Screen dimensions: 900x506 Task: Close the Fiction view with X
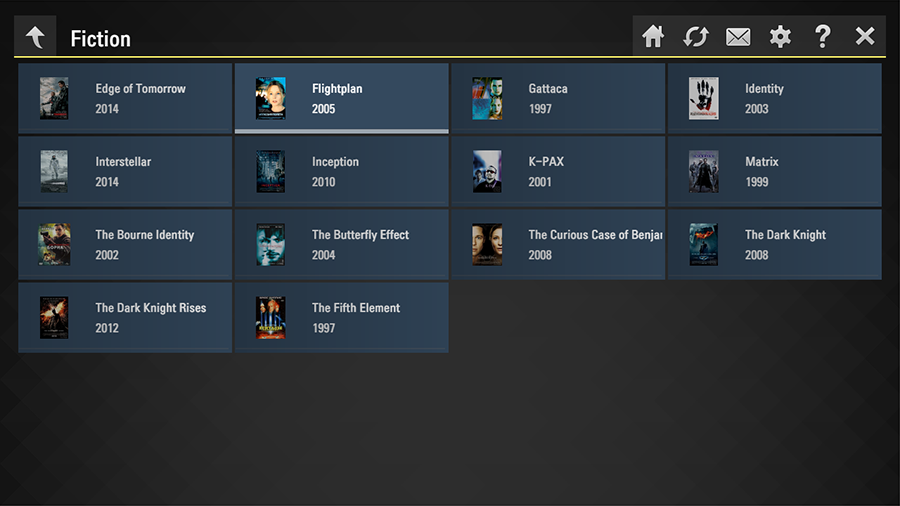click(x=865, y=36)
